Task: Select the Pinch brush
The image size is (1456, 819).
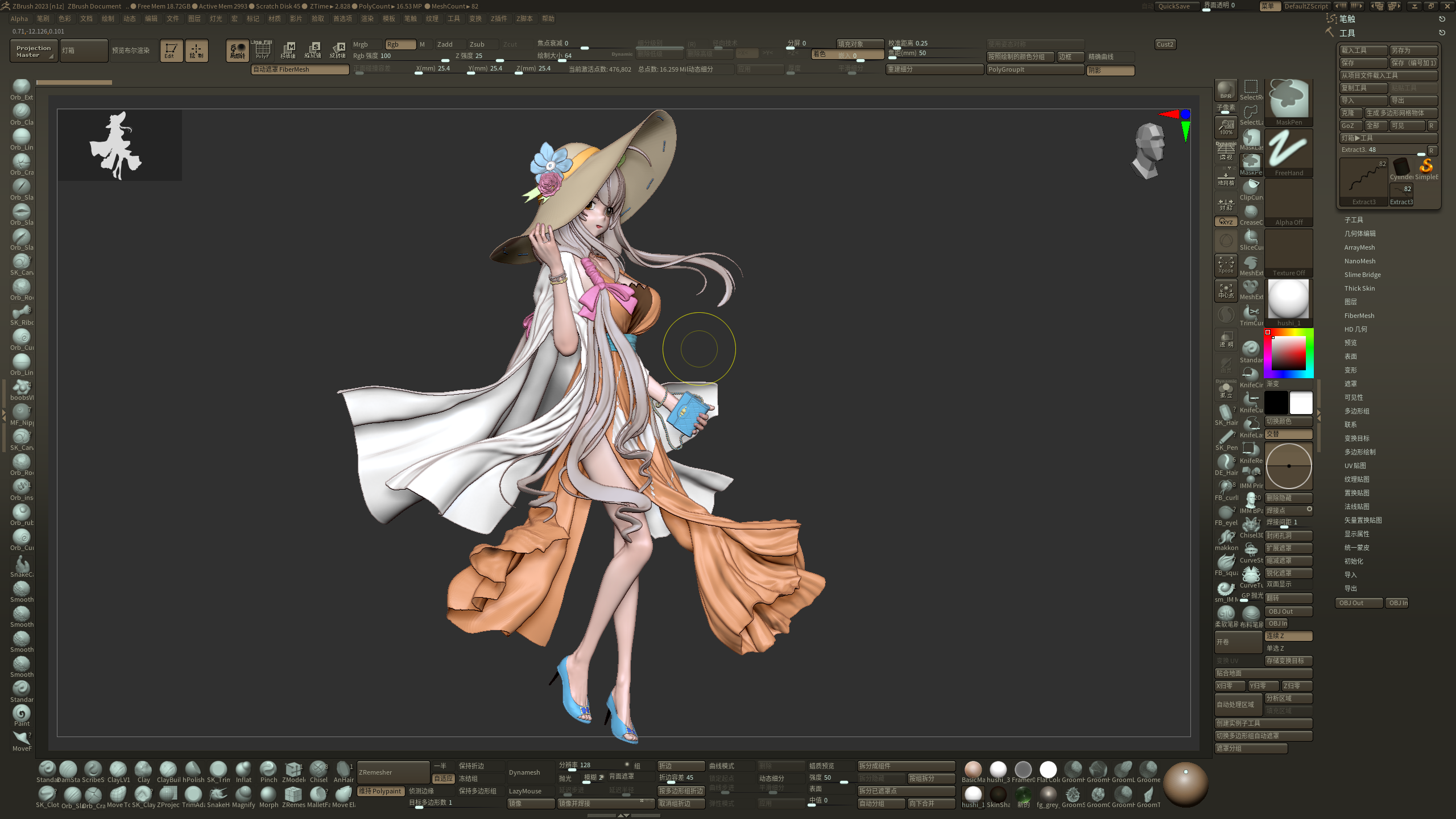Action: (x=268, y=770)
